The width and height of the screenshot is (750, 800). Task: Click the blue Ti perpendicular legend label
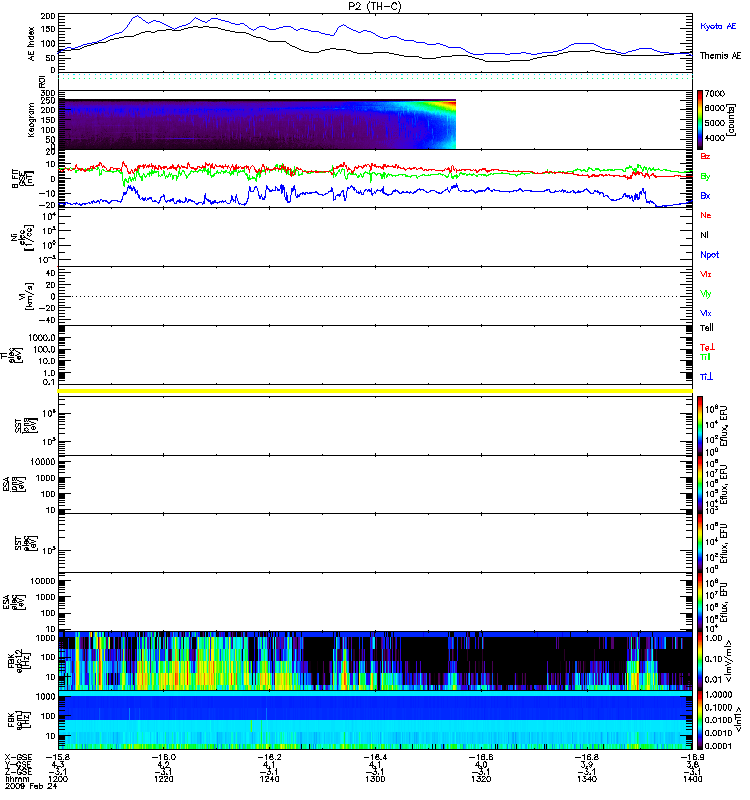pyautogui.click(x=706, y=377)
